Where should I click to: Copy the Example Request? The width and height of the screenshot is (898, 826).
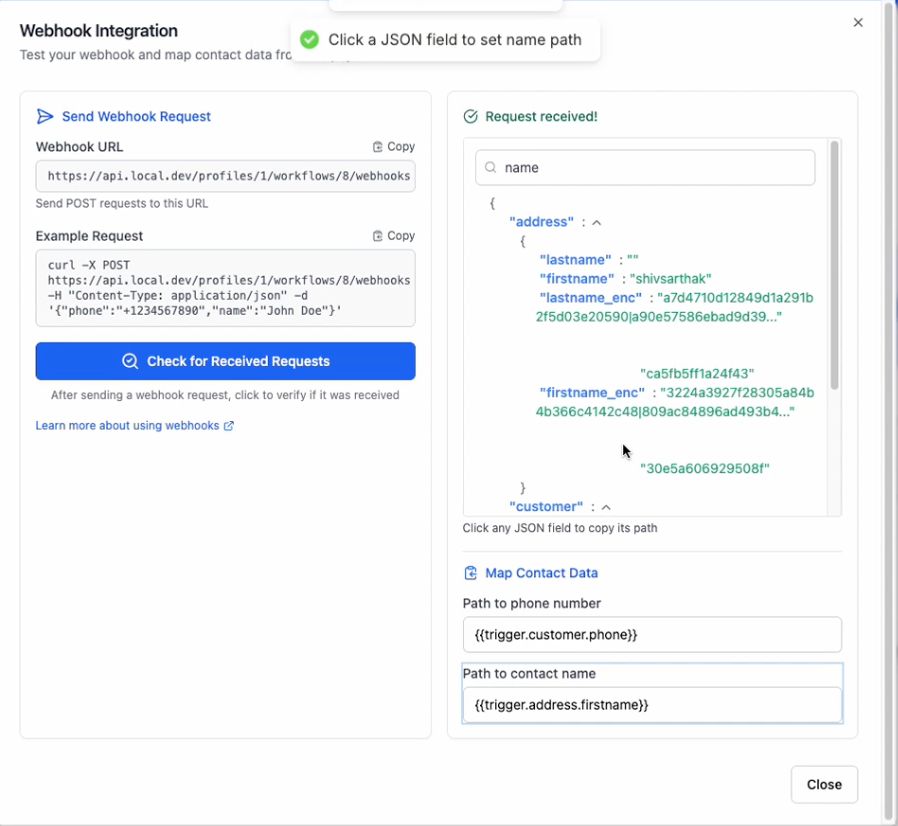pyautogui.click(x=393, y=236)
